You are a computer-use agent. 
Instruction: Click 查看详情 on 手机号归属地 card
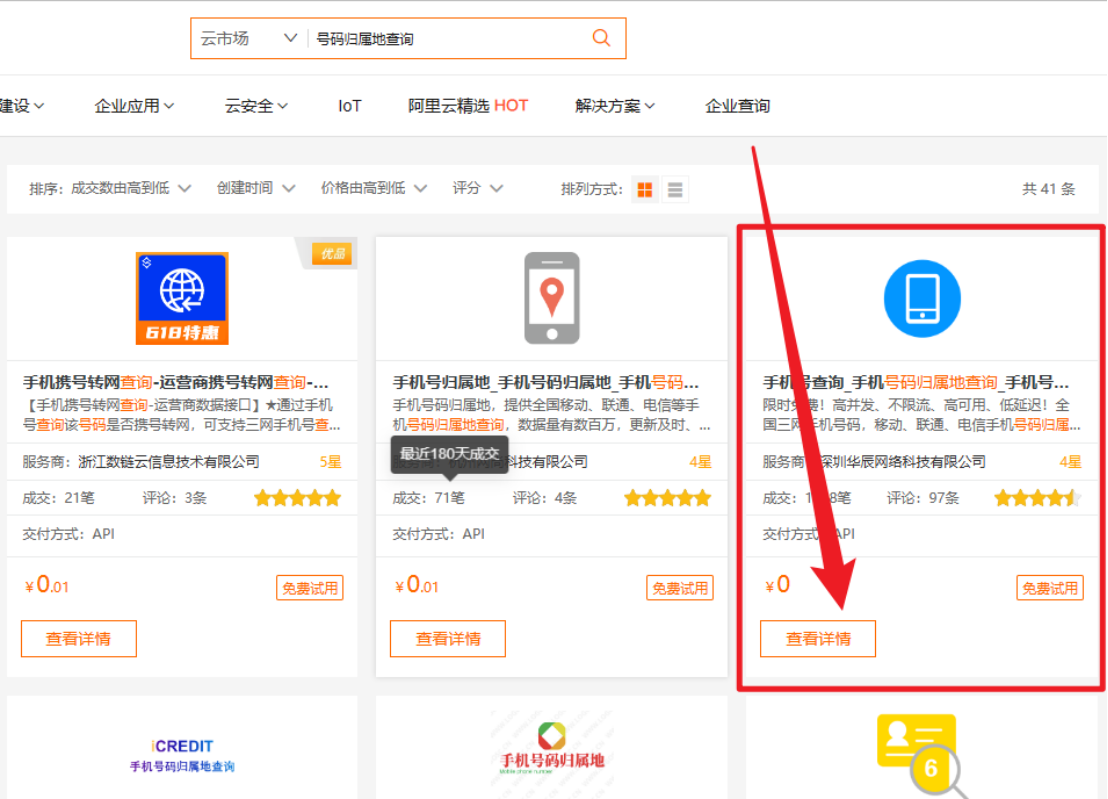(x=448, y=639)
